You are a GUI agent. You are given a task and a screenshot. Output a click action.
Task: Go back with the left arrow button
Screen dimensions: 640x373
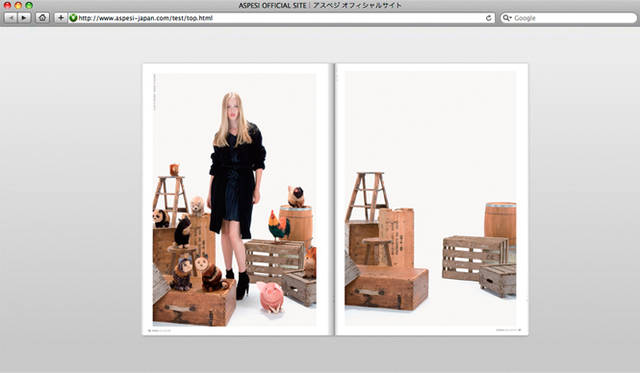click(11, 18)
